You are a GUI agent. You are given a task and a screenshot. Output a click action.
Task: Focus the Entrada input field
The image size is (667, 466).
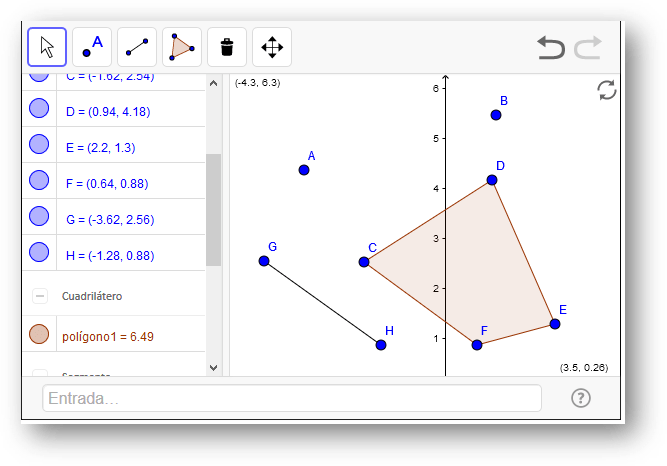(x=292, y=398)
